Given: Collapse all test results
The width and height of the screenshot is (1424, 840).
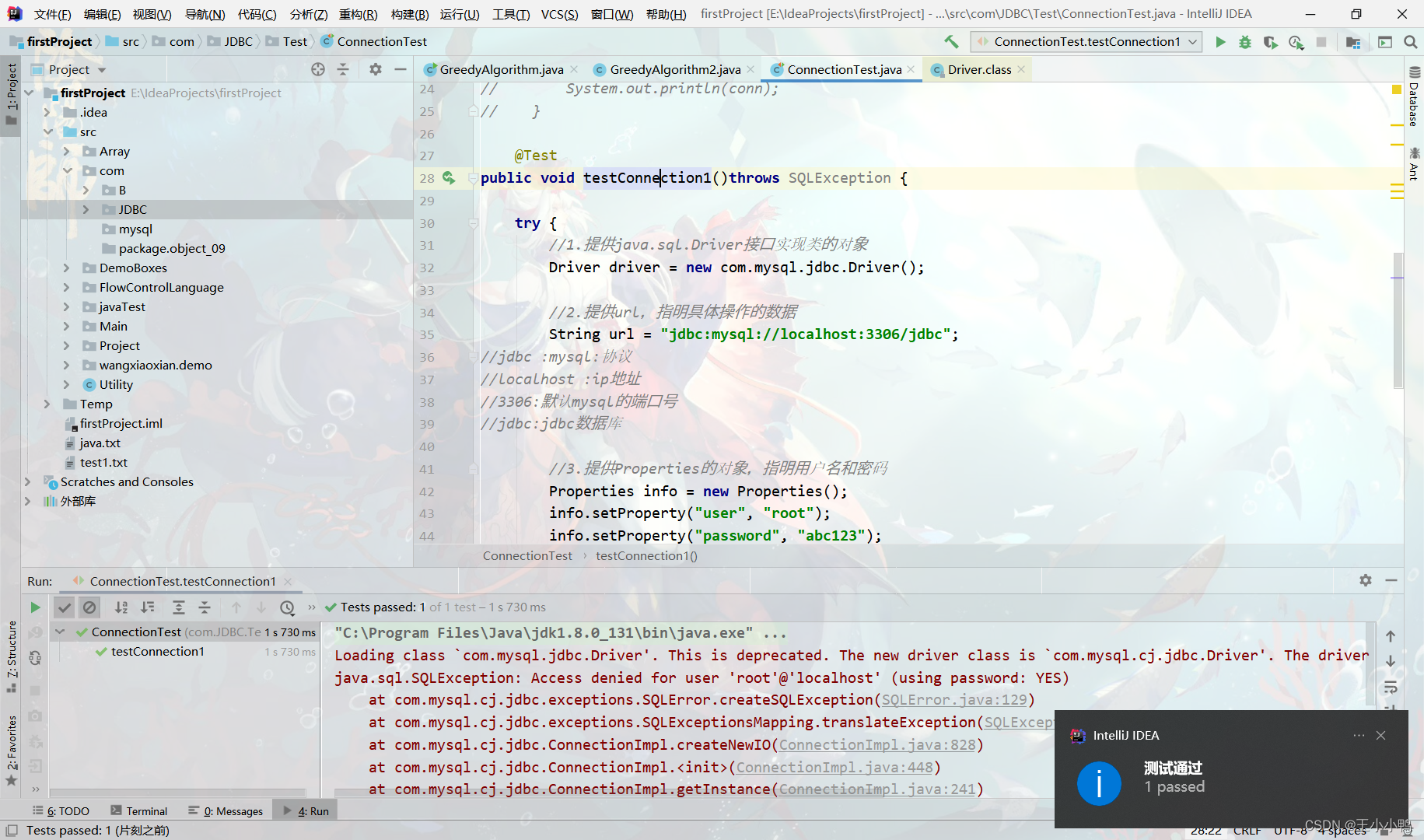Looking at the screenshot, I should [205, 607].
